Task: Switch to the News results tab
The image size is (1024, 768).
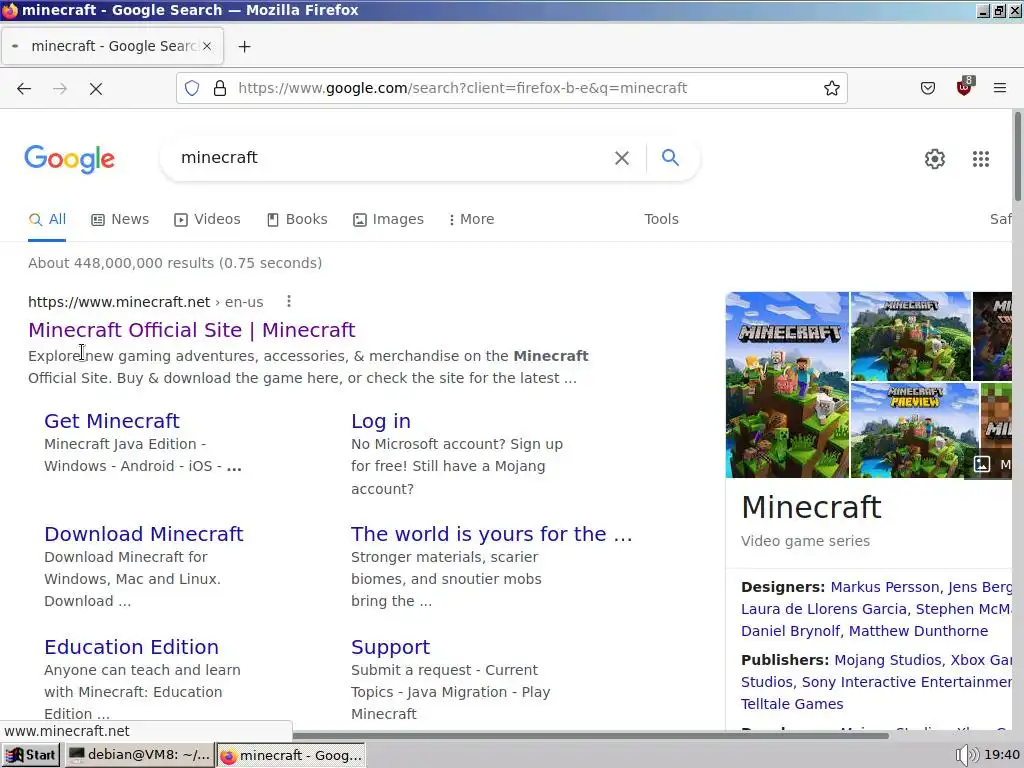Action: click(120, 219)
